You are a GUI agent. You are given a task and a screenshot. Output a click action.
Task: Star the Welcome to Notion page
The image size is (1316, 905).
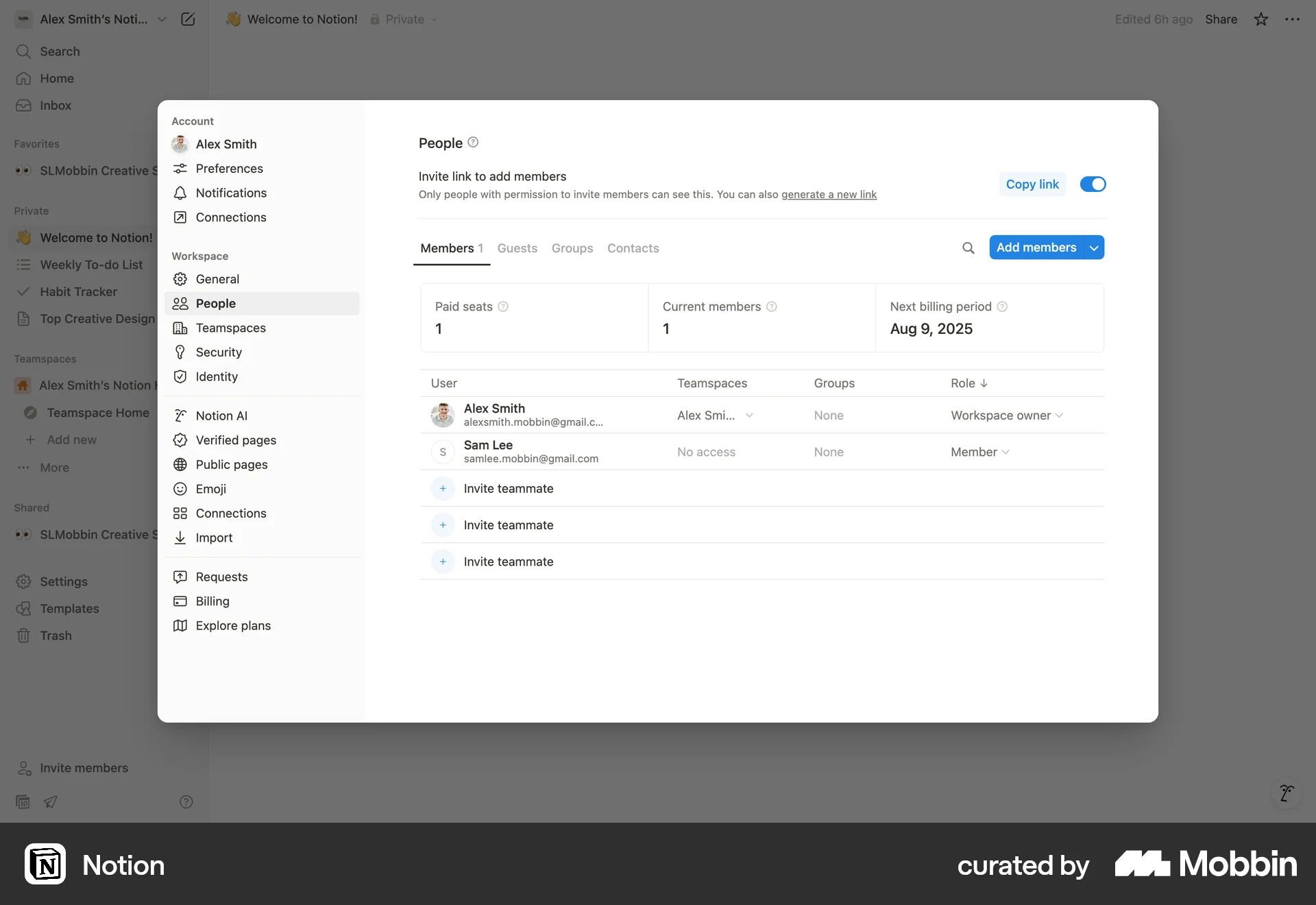[x=1260, y=19]
